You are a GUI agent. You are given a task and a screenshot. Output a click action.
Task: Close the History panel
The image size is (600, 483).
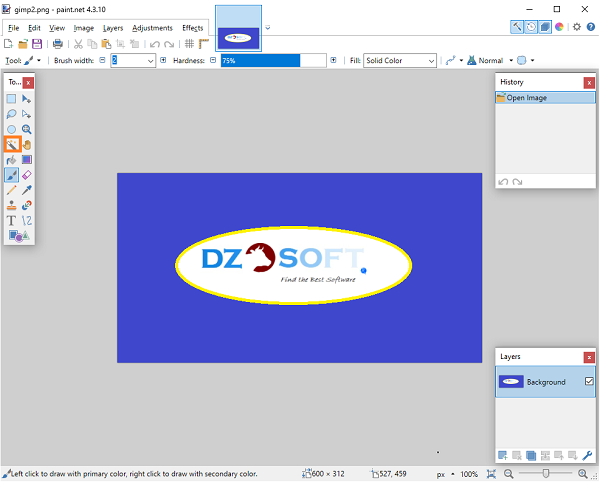(589, 82)
